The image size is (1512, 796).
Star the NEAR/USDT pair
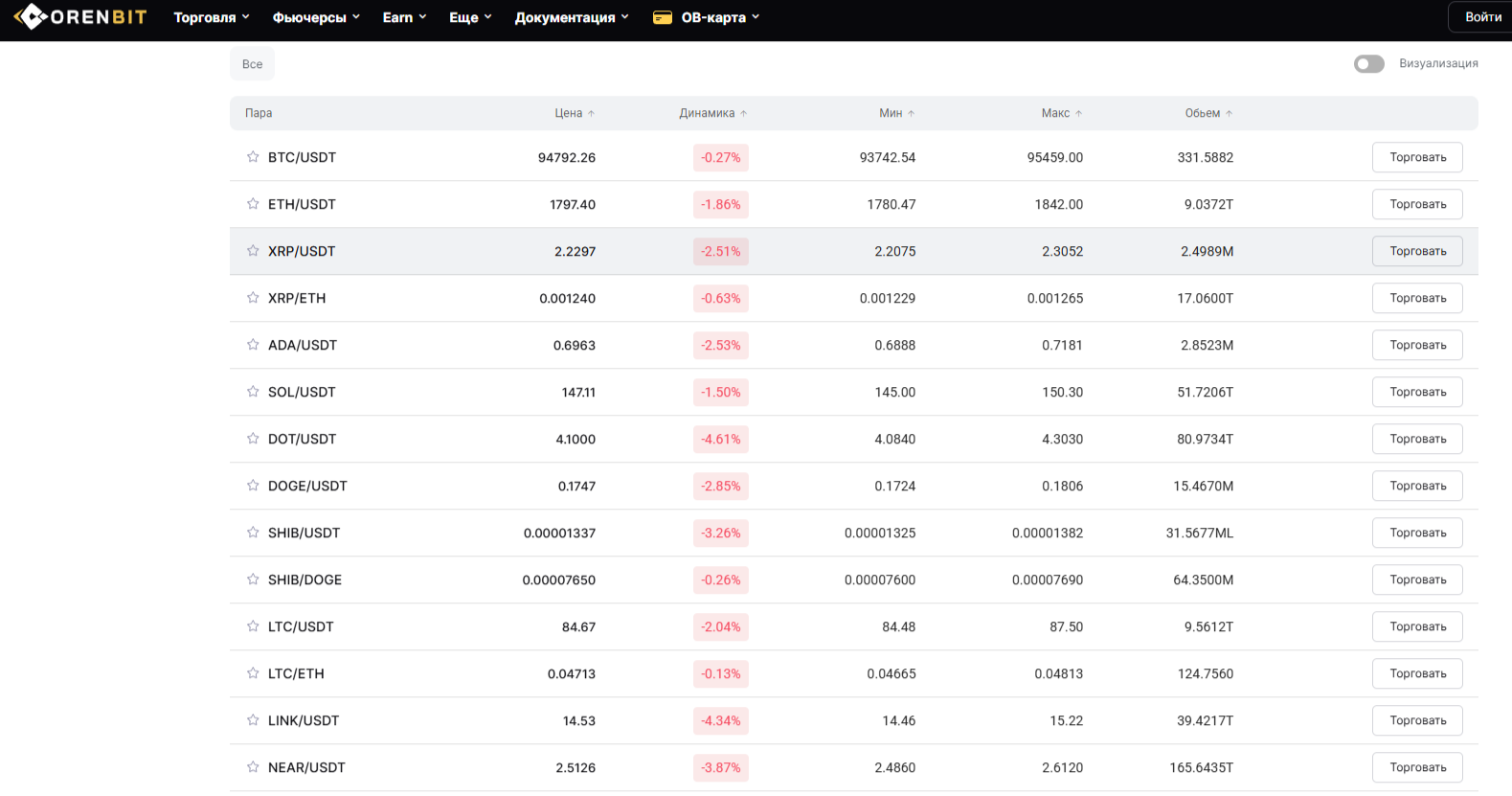(253, 766)
